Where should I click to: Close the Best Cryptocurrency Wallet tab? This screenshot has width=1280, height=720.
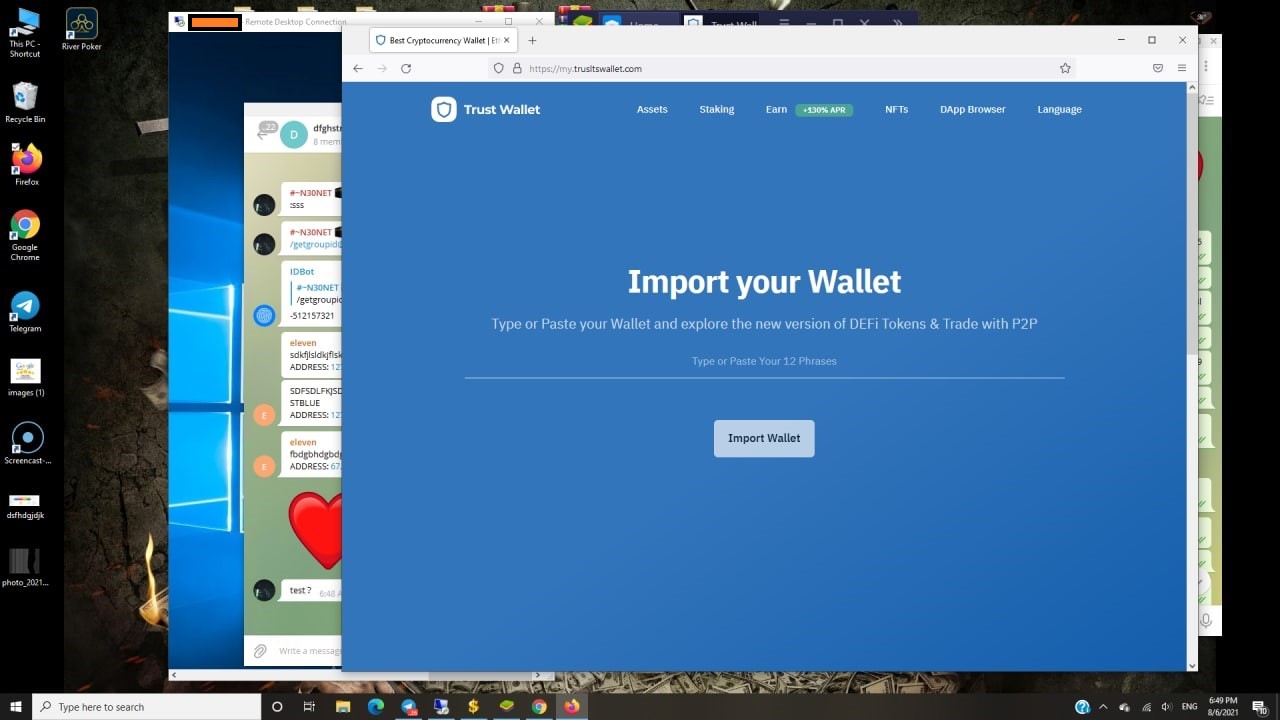pos(507,40)
